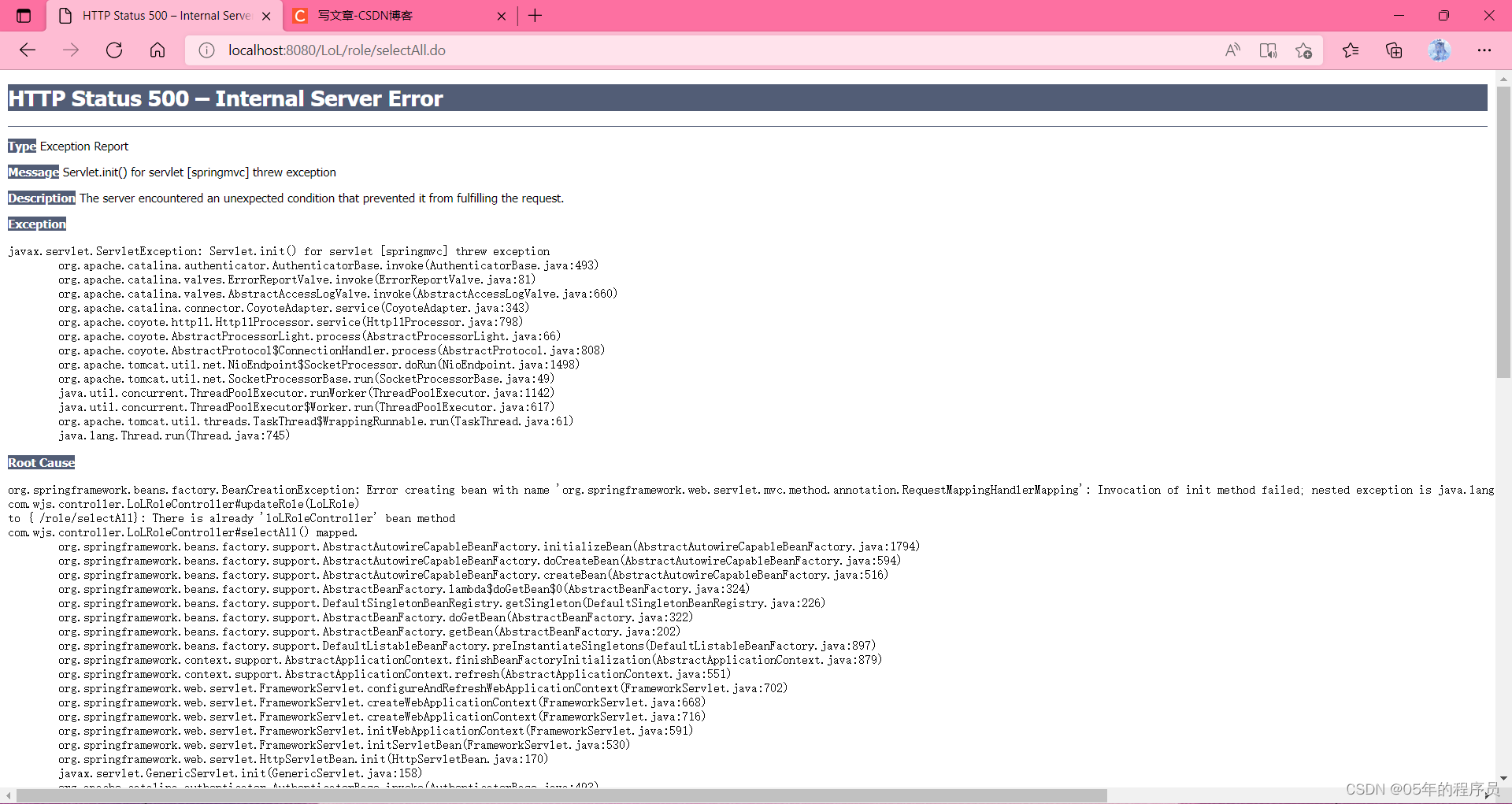The width and height of the screenshot is (1512, 804).
Task: Enter Immersive Reader mode
Action: 1268,50
